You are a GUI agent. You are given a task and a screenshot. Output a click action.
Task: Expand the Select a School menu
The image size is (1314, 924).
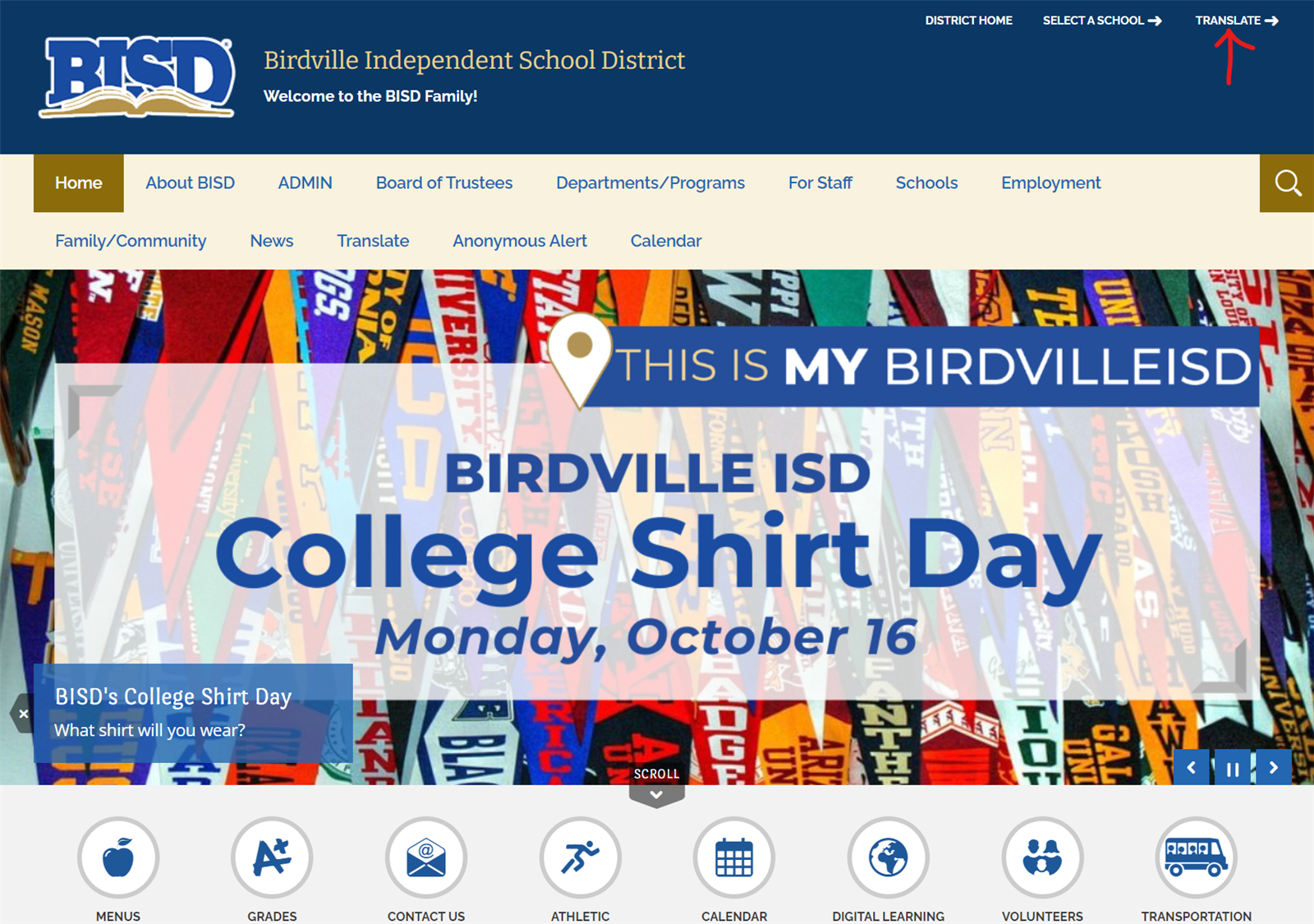(x=1102, y=21)
